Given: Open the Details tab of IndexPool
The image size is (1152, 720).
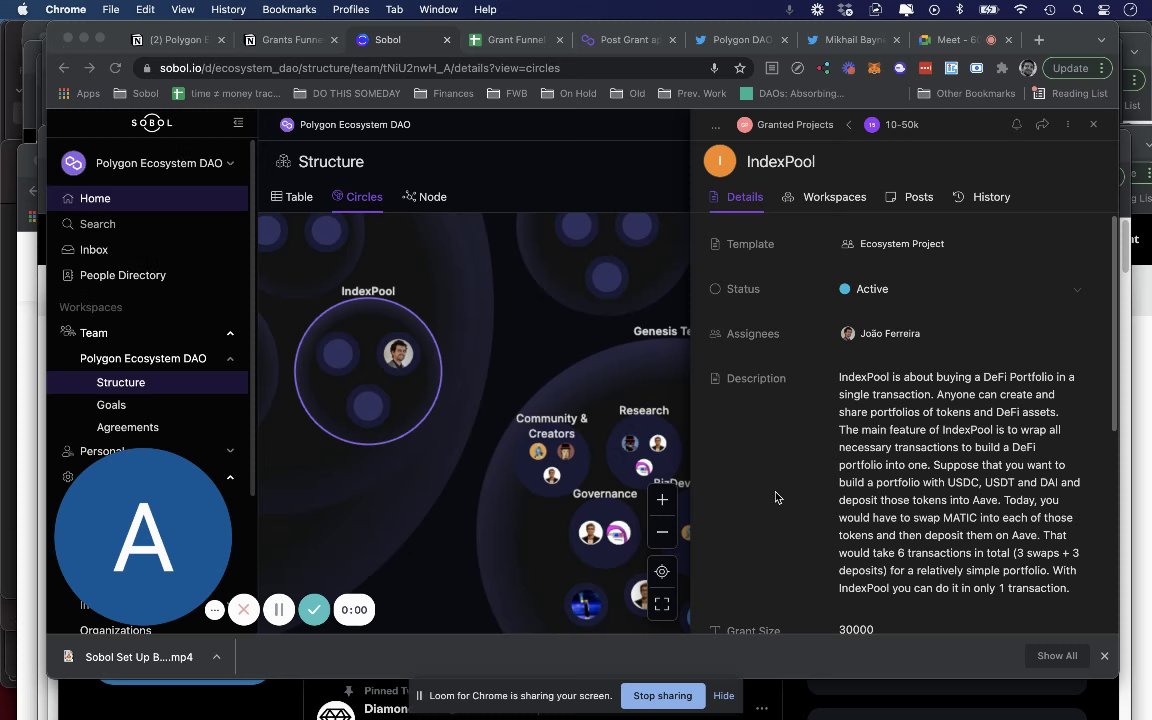Looking at the screenshot, I should click(736, 197).
